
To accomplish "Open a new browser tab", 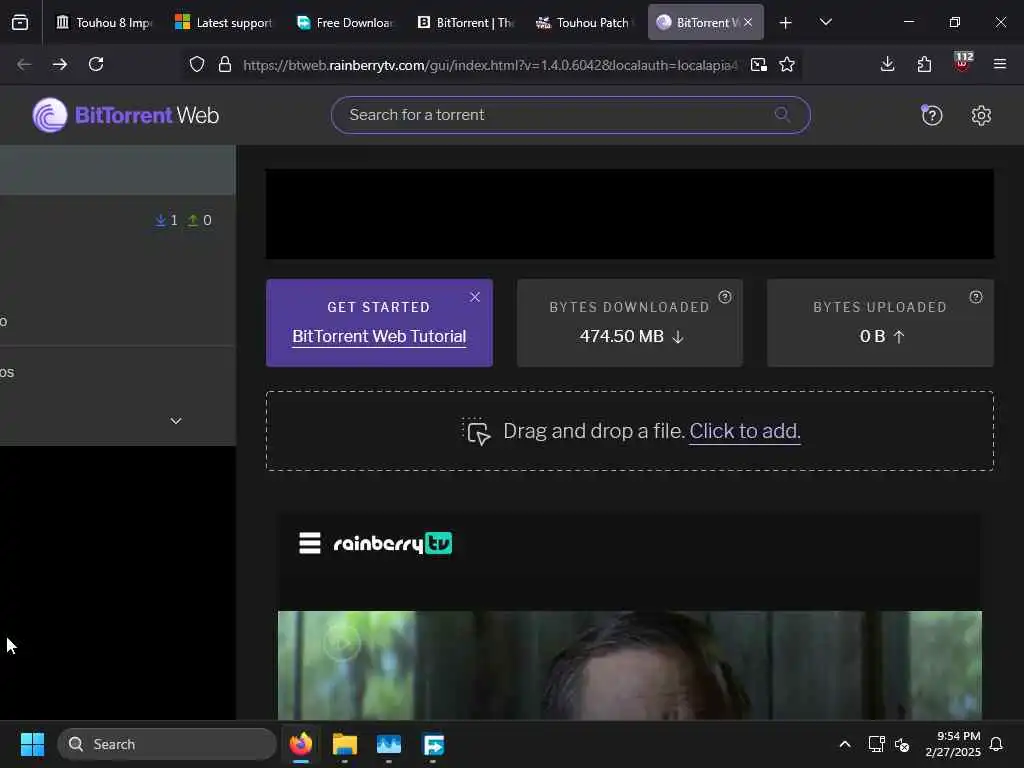I will click(x=786, y=23).
